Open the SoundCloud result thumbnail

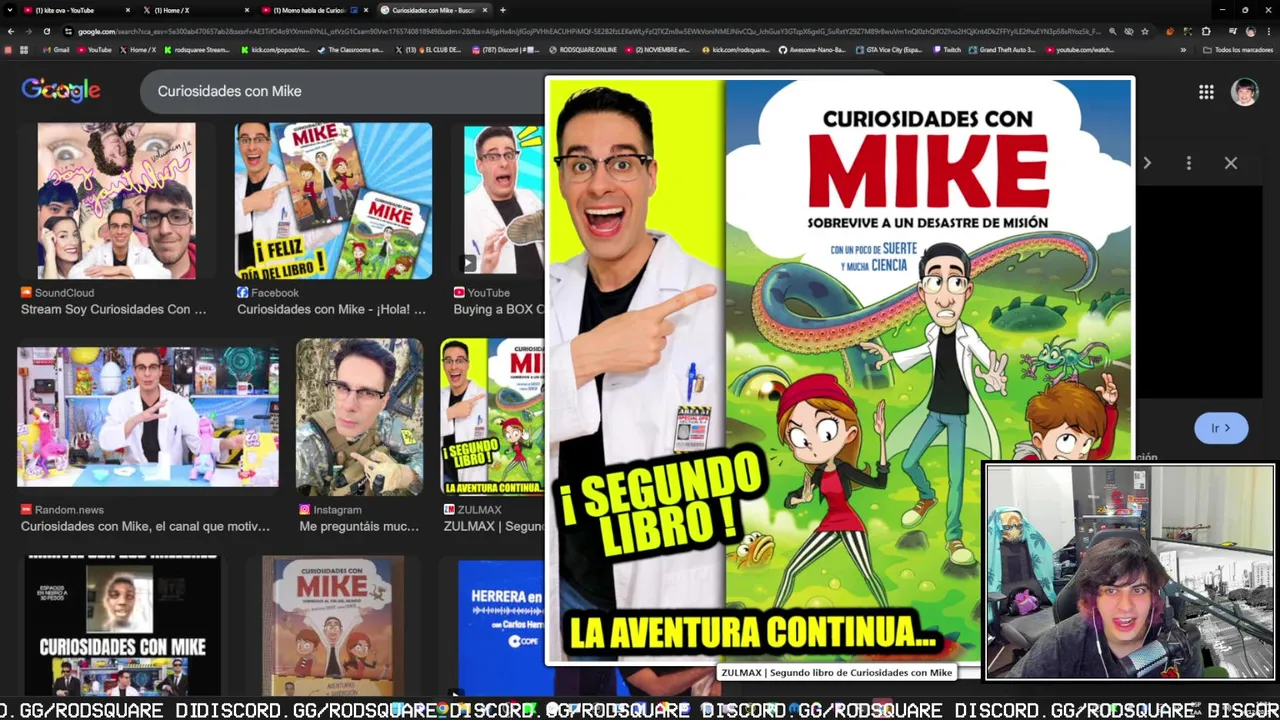pyautogui.click(x=116, y=201)
